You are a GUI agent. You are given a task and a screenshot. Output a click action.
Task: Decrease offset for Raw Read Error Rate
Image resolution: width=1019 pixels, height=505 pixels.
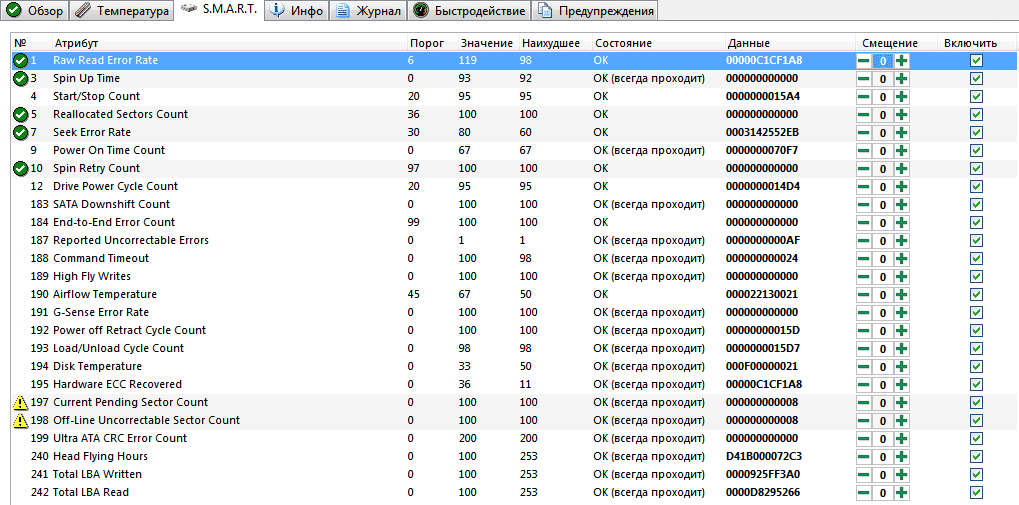863,61
